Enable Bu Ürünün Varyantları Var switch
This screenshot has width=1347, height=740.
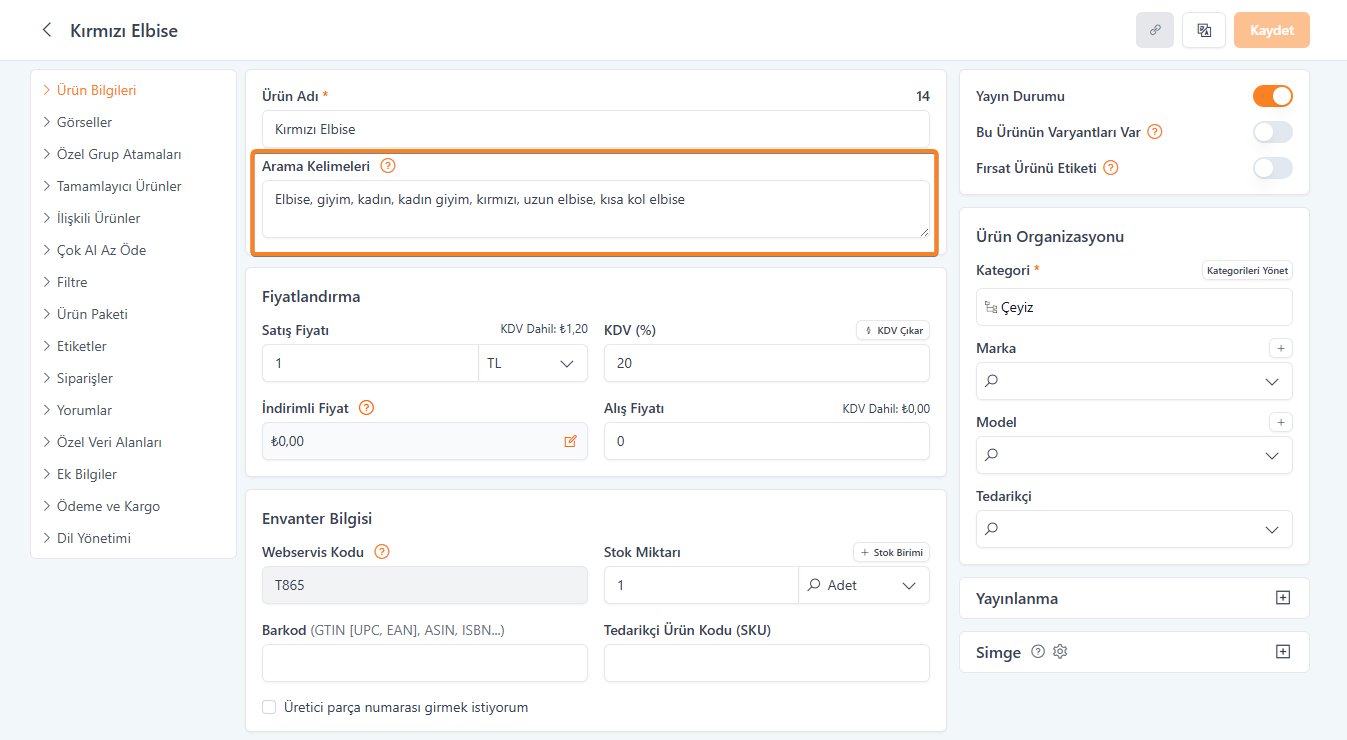pyautogui.click(x=1272, y=132)
